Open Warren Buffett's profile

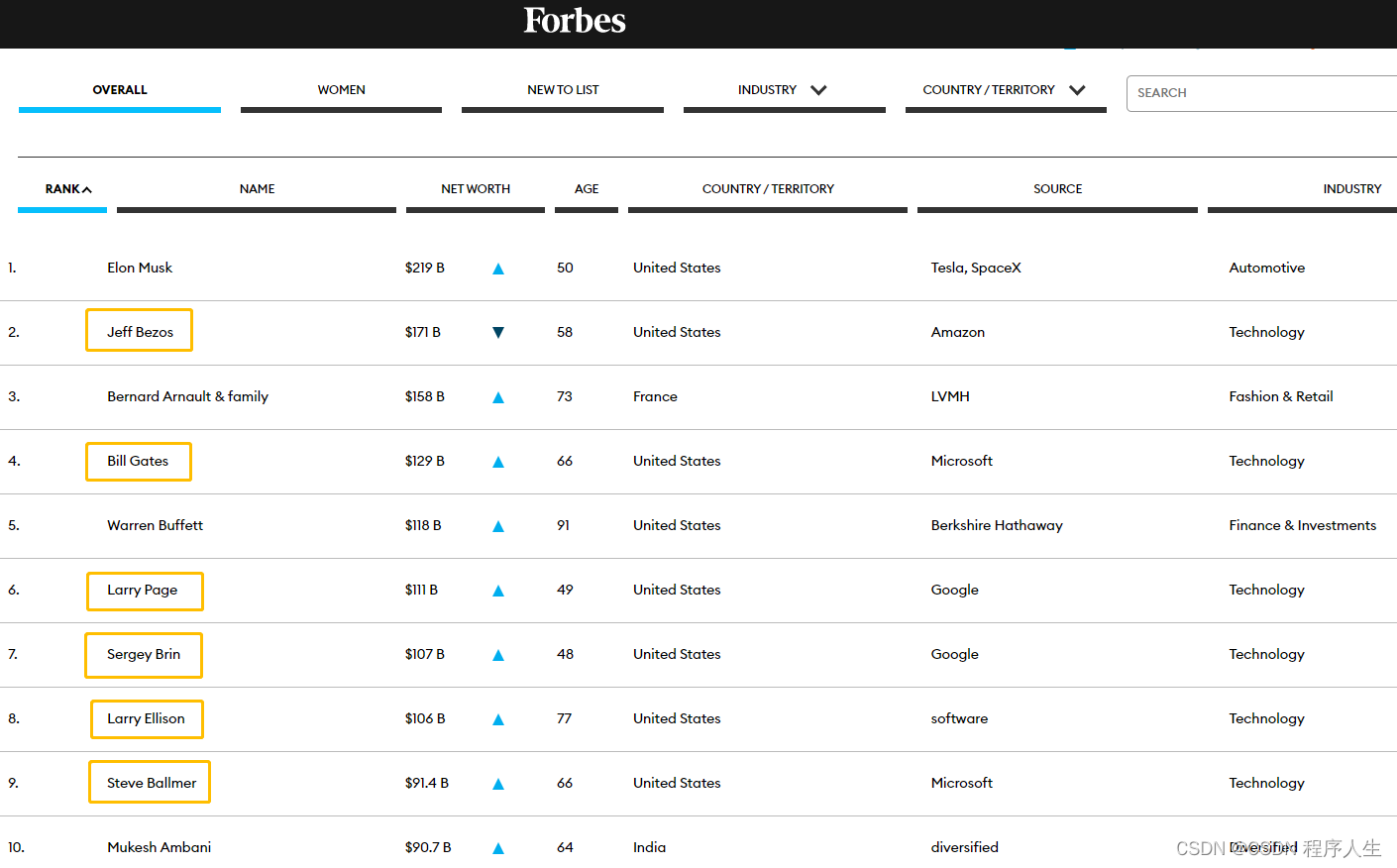[x=155, y=525]
